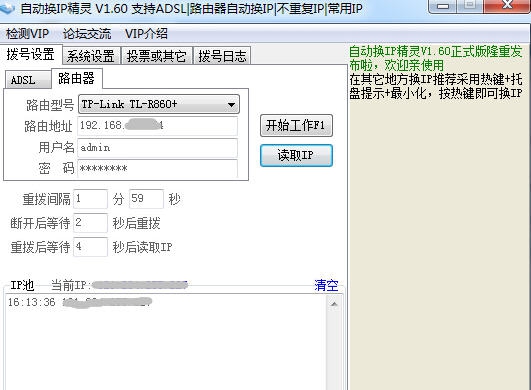
Task: Click the 重拨间隔 seconds field showing 59
Action: tap(146, 199)
